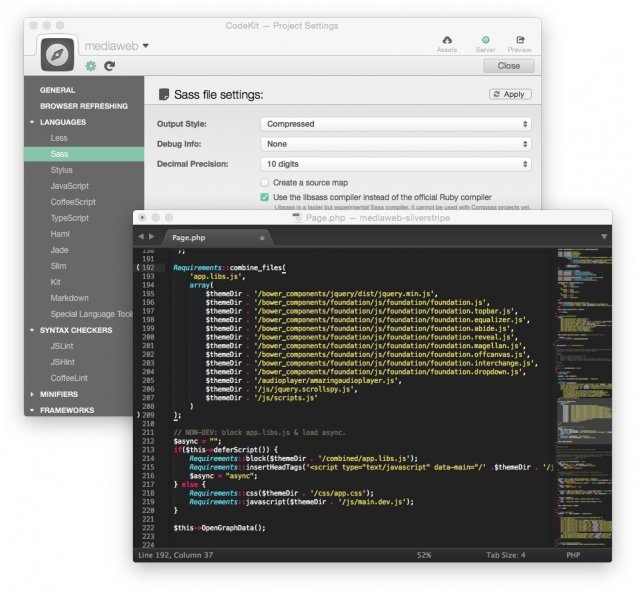Screen dimensions: 636x591
Task: Open Stylus language settings
Action: tap(62, 170)
